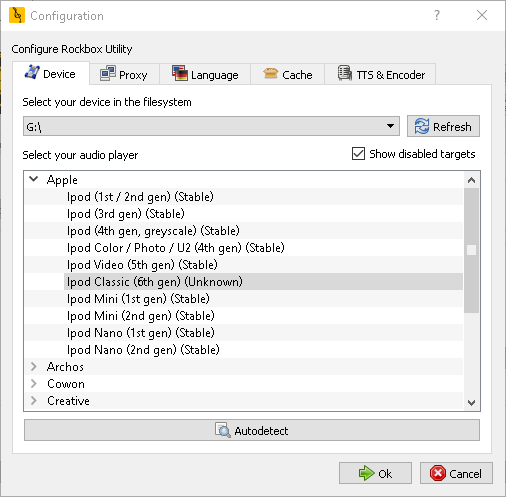Confirm settings with the Ok button
Screen dimensions: 506x497
coord(375,473)
